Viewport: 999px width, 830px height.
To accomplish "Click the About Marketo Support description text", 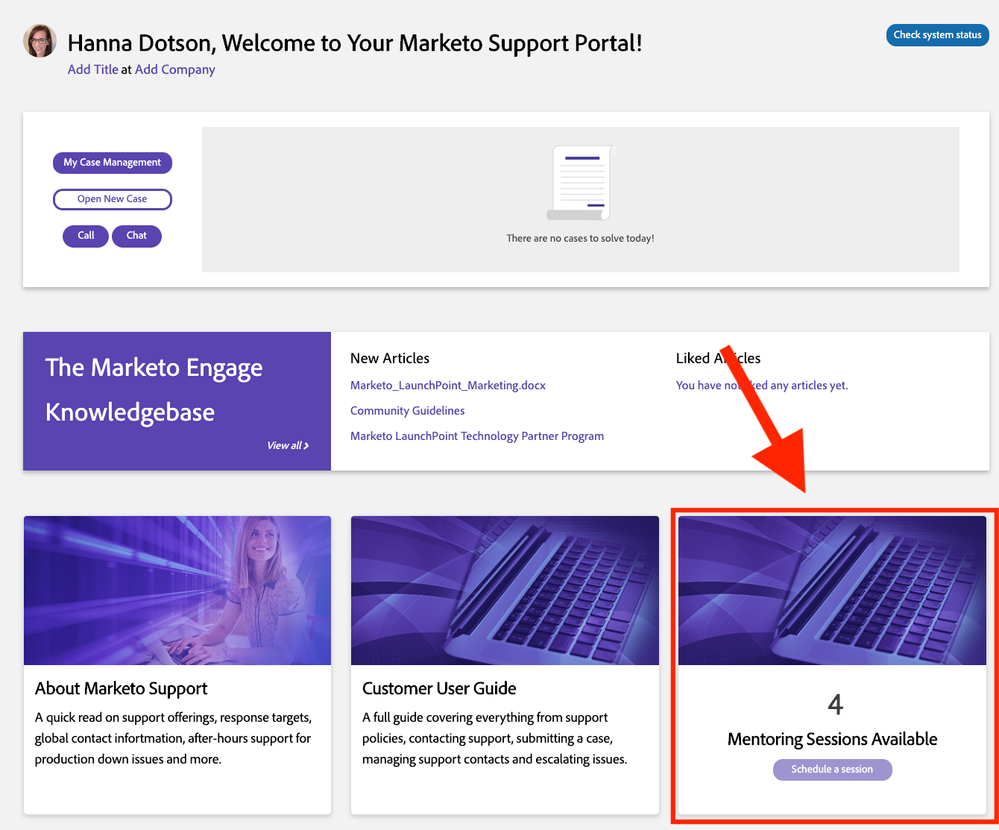I will point(173,738).
